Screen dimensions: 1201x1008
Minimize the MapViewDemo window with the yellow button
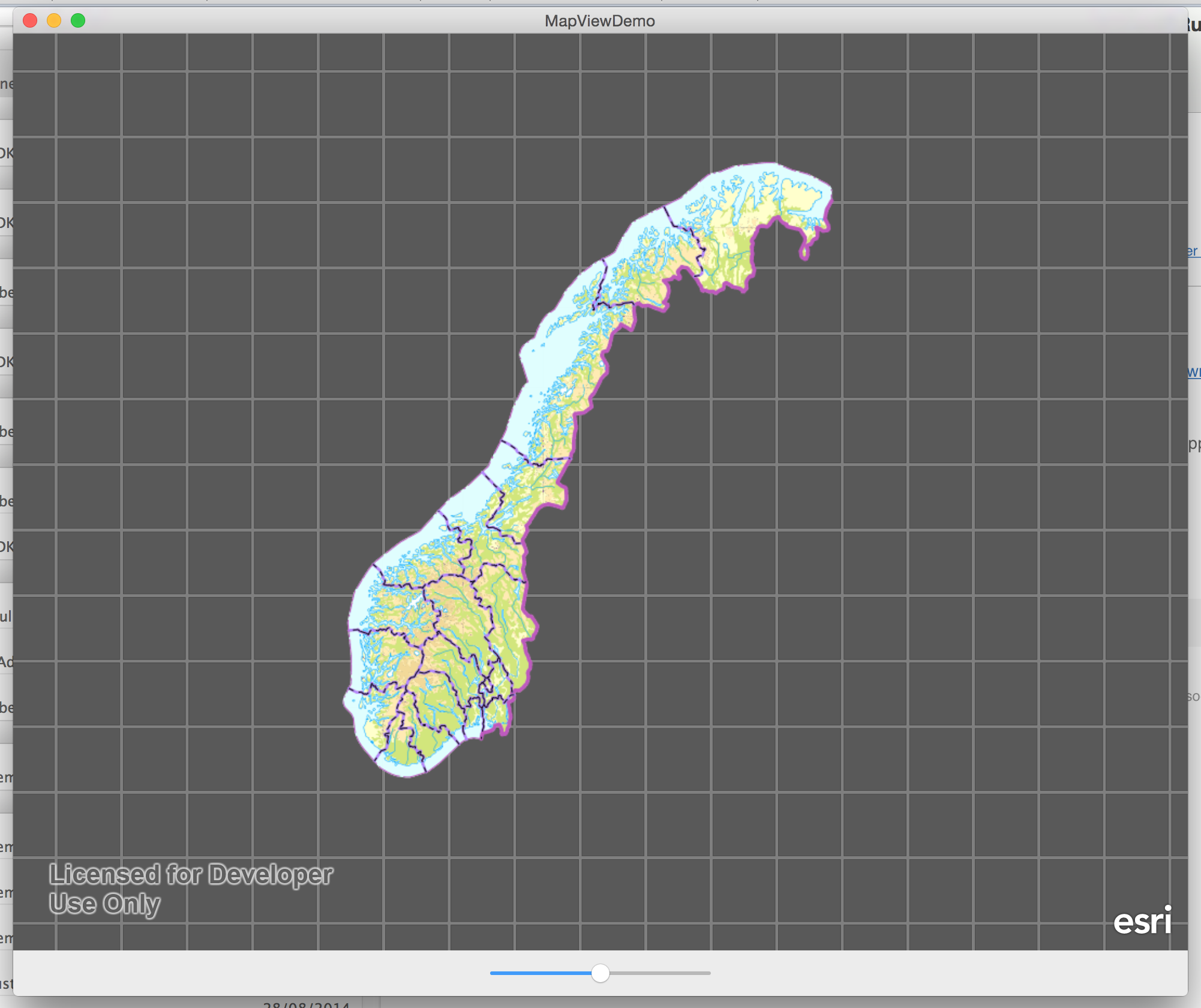click(54, 21)
